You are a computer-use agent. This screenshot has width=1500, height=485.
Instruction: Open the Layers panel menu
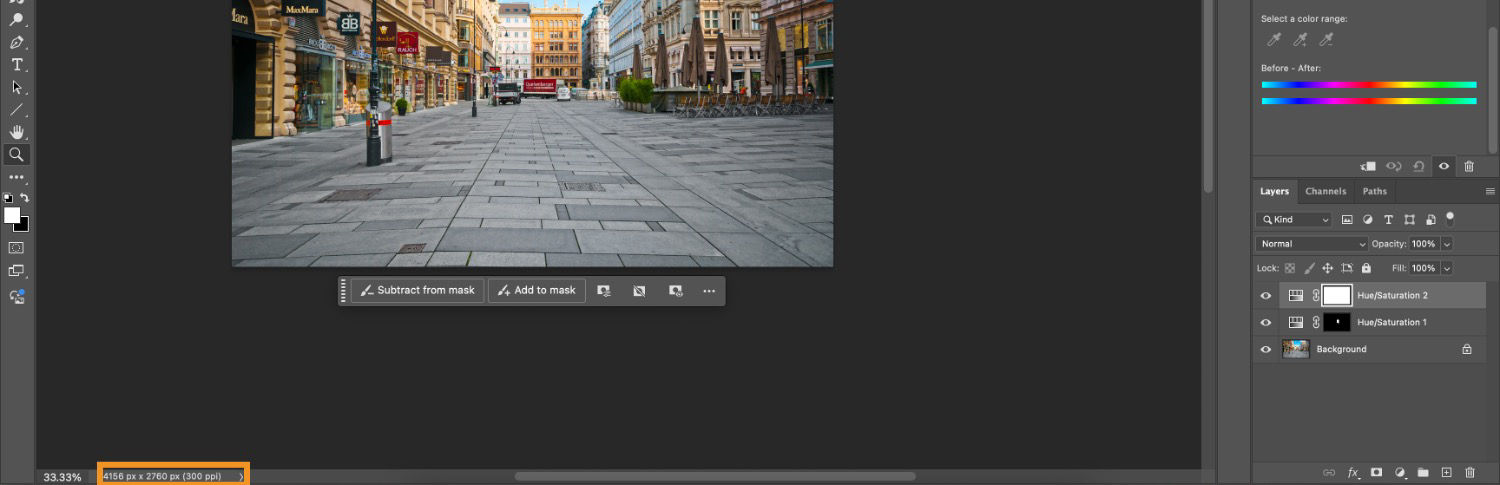click(1490, 191)
